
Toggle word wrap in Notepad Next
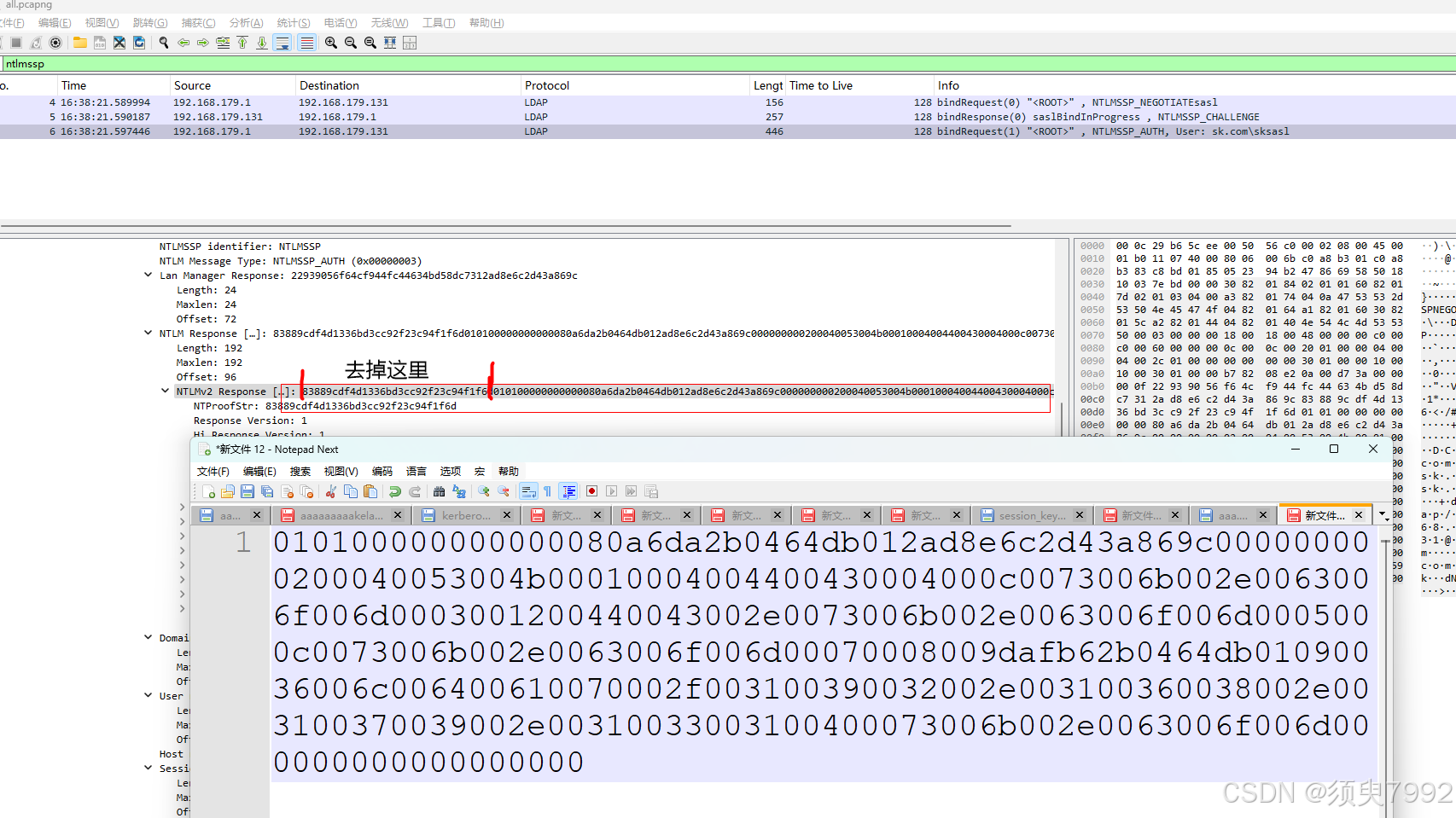(x=528, y=491)
